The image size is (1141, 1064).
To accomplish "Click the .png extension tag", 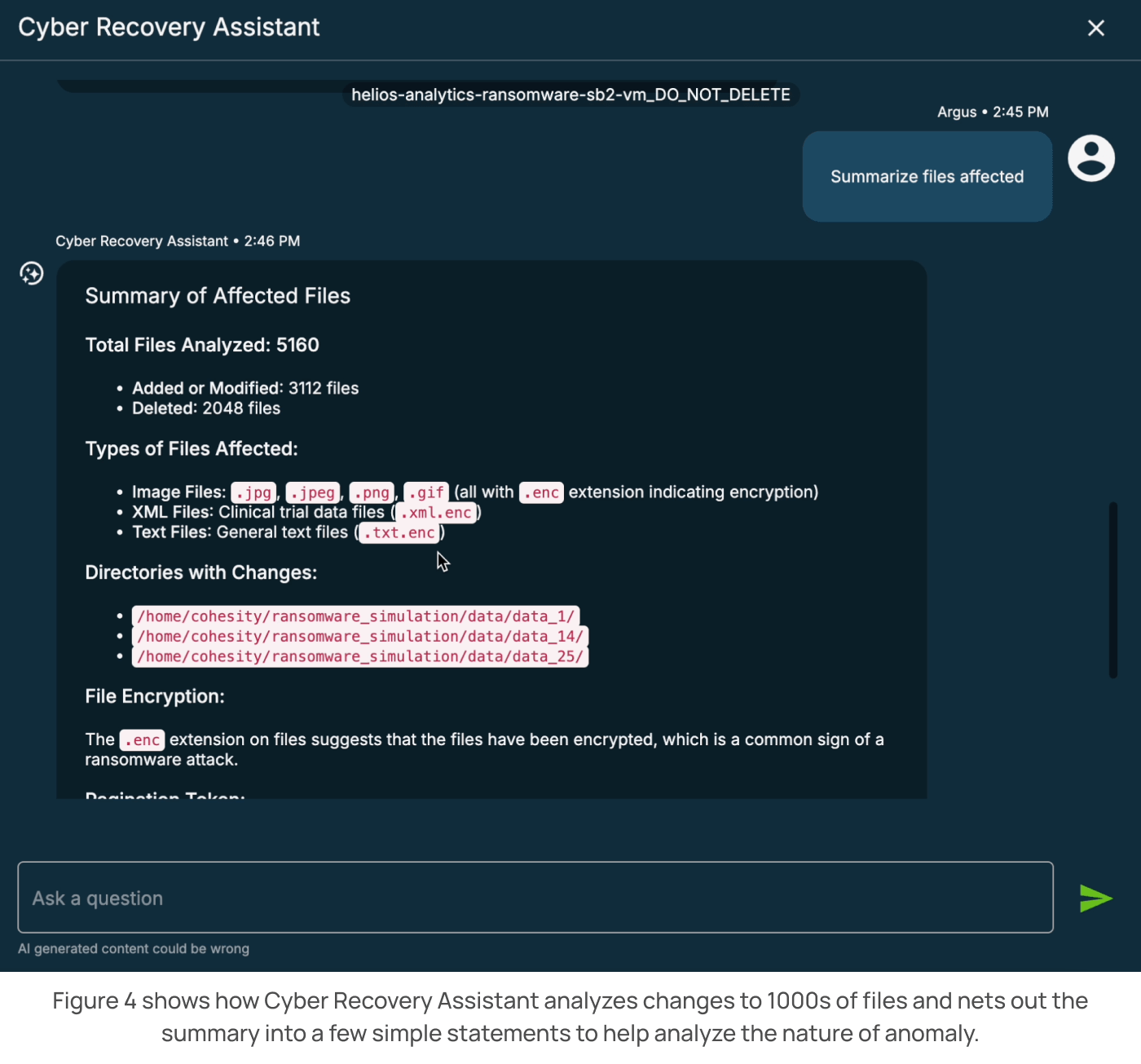I will (x=372, y=492).
